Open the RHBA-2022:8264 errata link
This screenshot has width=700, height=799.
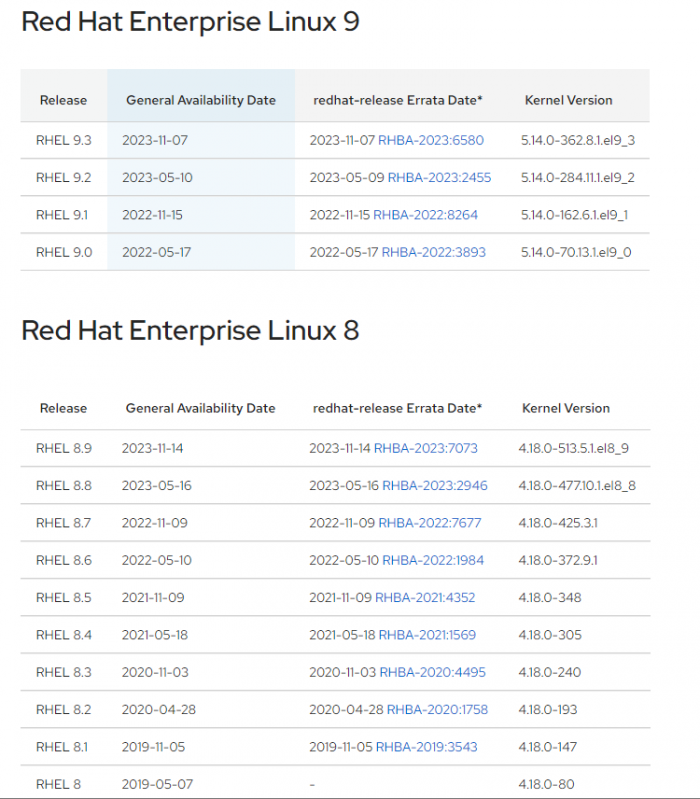pyautogui.click(x=425, y=215)
